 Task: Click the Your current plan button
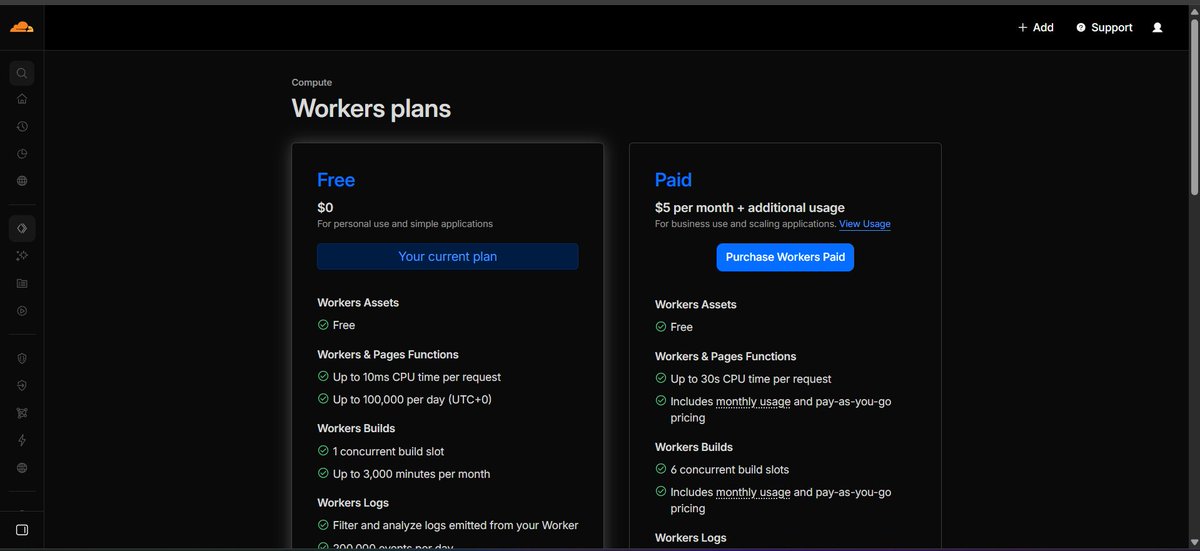(448, 257)
